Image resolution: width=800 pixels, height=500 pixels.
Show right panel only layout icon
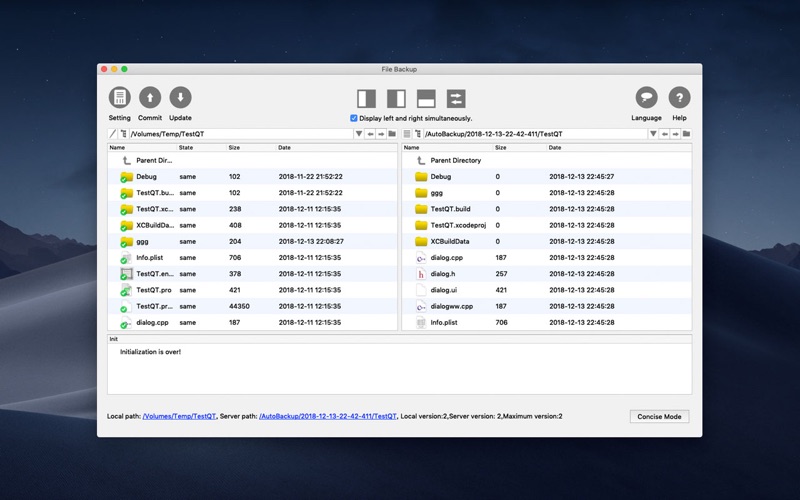click(x=396, y=98)
